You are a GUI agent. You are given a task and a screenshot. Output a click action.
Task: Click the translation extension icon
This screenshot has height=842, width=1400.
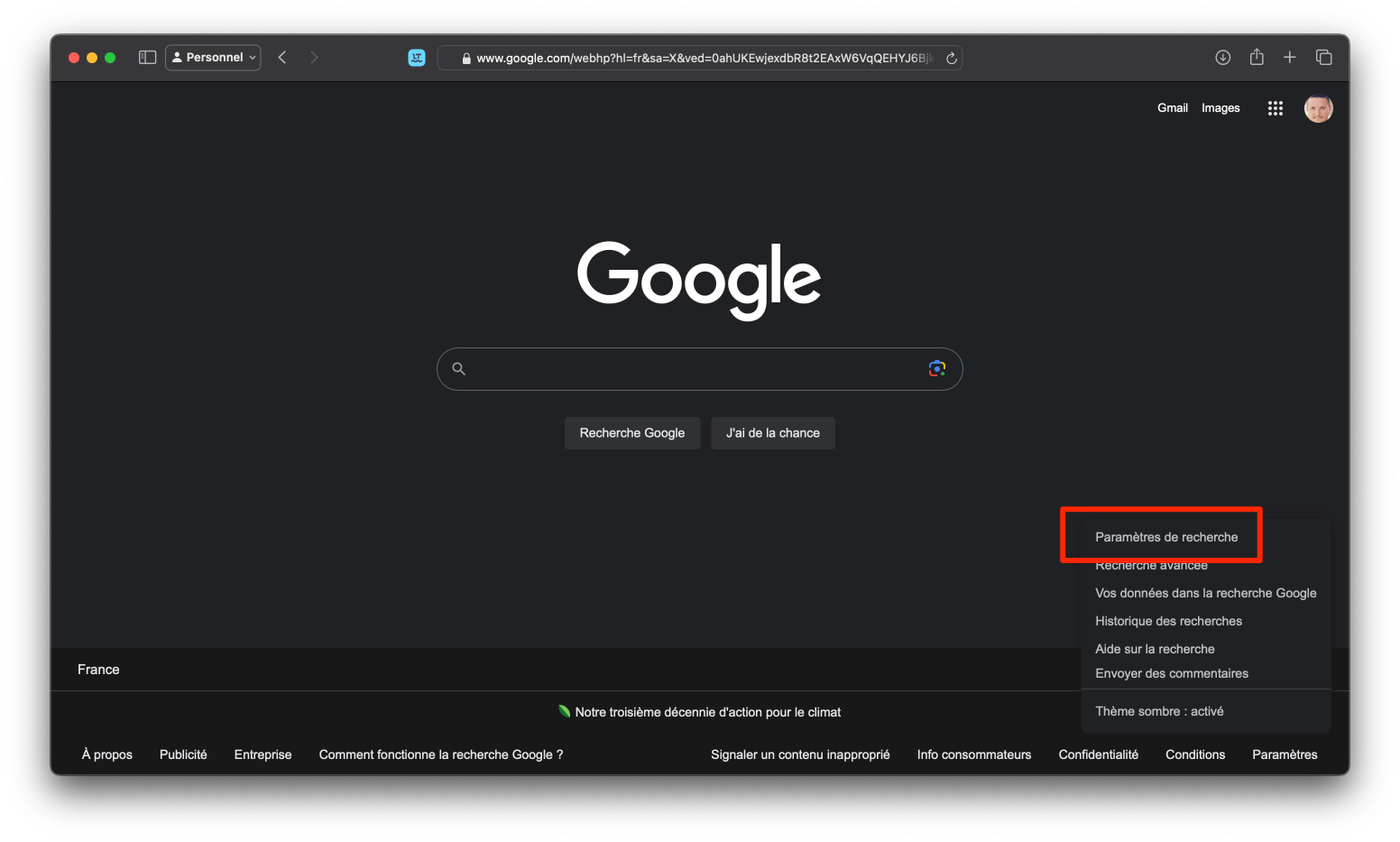[417, 58]
